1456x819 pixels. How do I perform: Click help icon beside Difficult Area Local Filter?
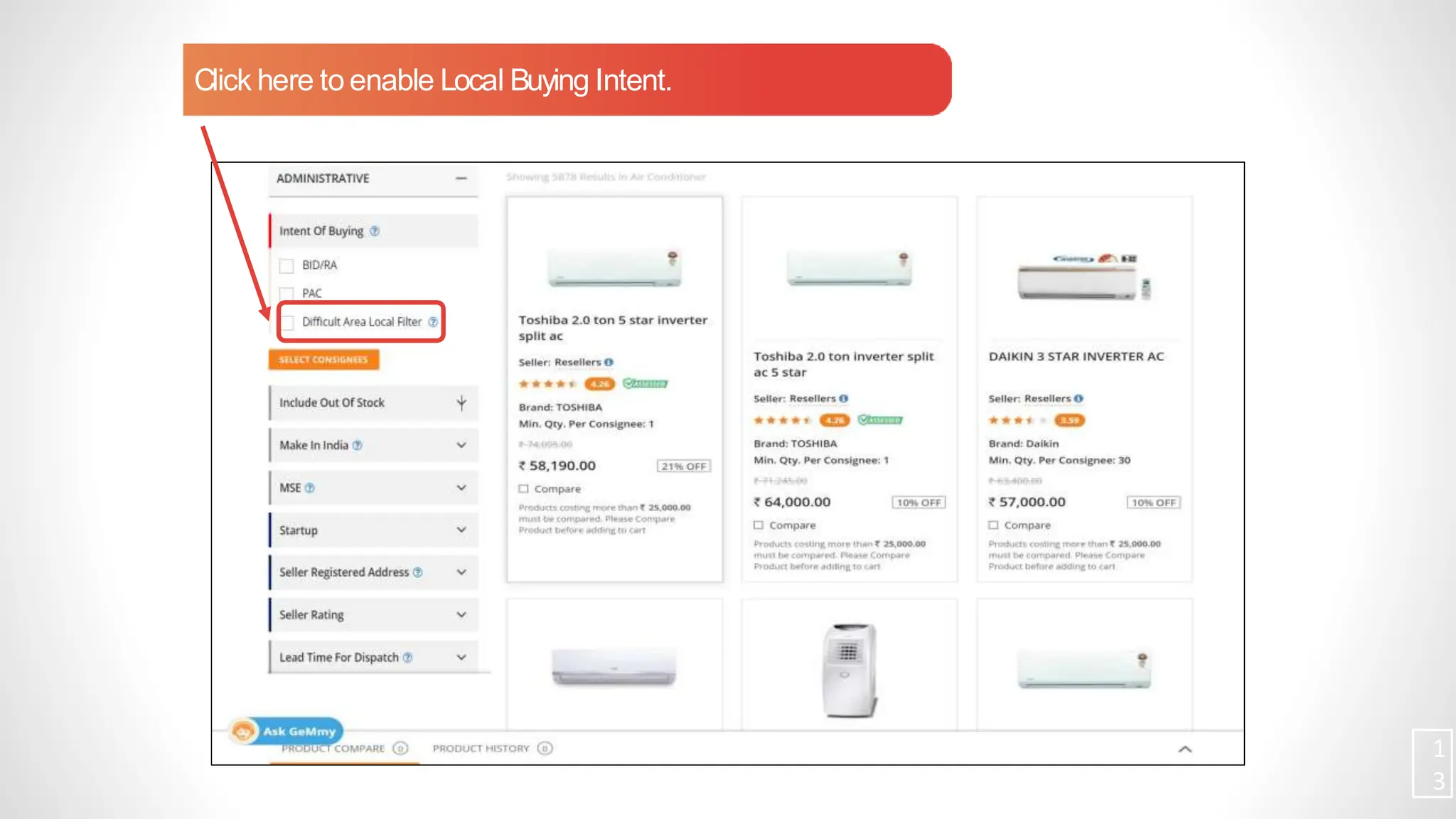[433, 322]
